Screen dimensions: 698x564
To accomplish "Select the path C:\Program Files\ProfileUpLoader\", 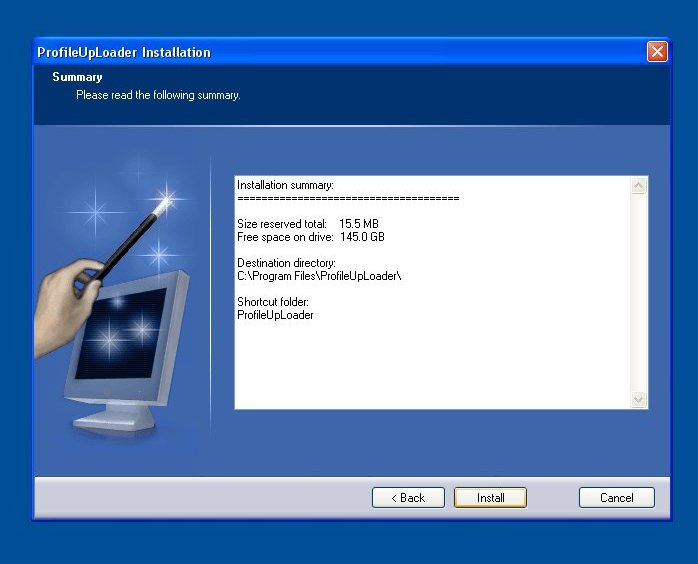I will [319, 276].
